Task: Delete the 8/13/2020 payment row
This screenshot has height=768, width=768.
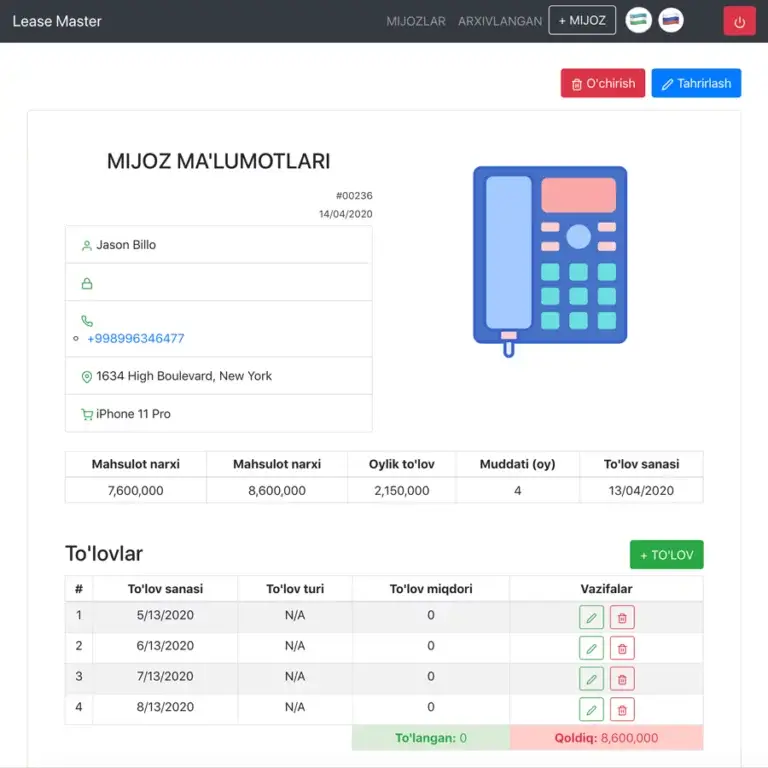Action: tap(622, 710)
